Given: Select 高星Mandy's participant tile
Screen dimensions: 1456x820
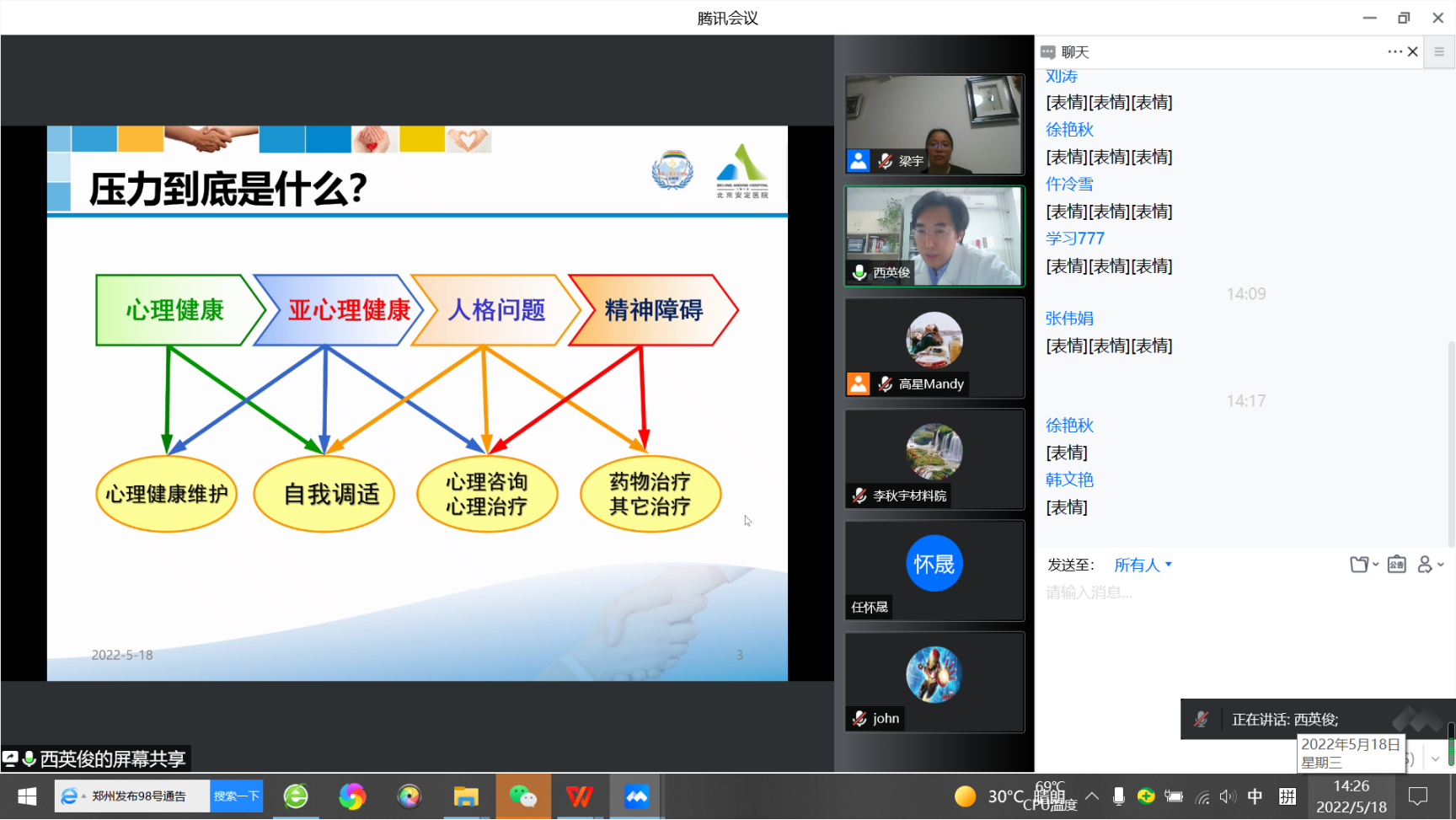Looking at the screenshot, I should coord(934,348).
